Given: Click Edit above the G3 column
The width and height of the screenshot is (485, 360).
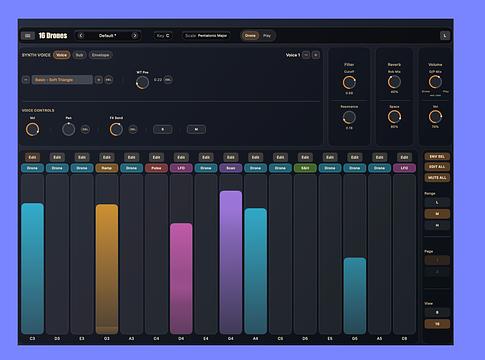Looking at the screenshot, I should coord(107,157).
